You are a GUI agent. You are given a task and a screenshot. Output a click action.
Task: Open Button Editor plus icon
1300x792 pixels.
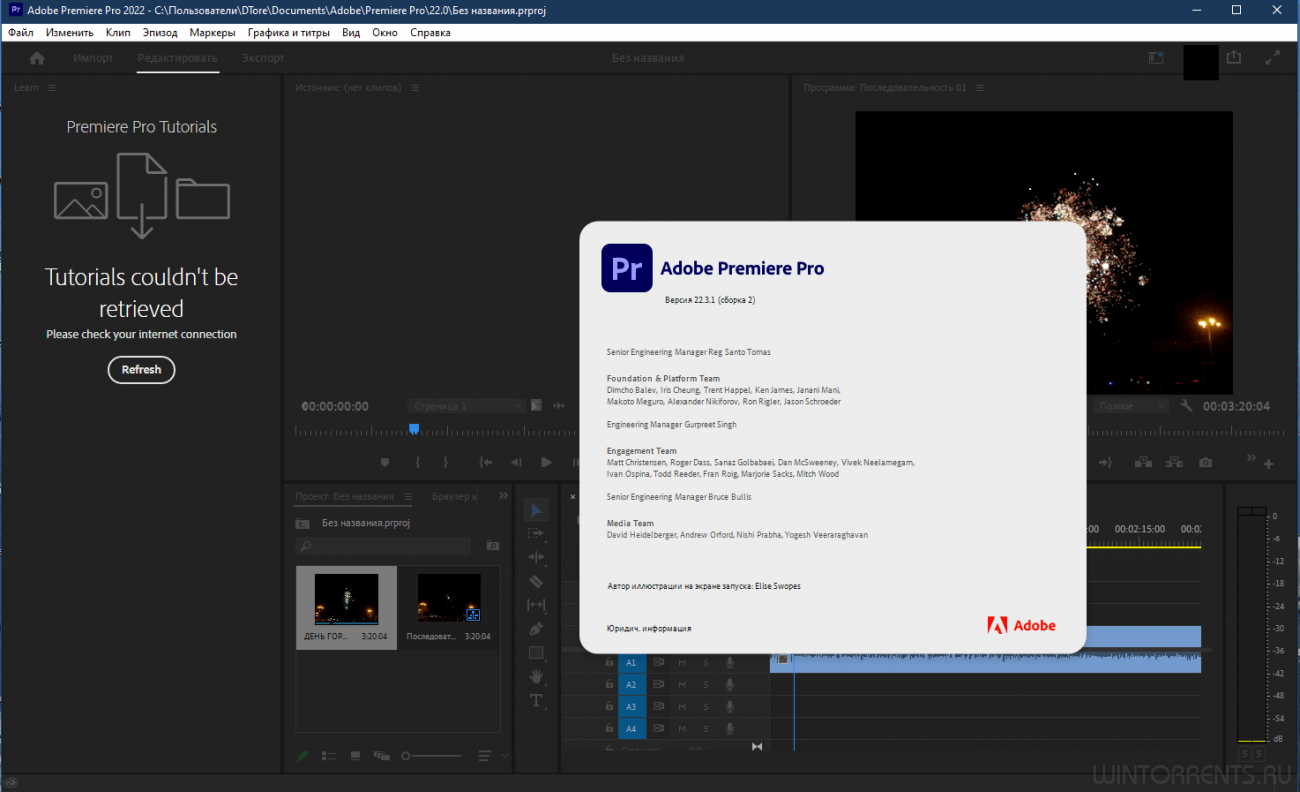1269,464
